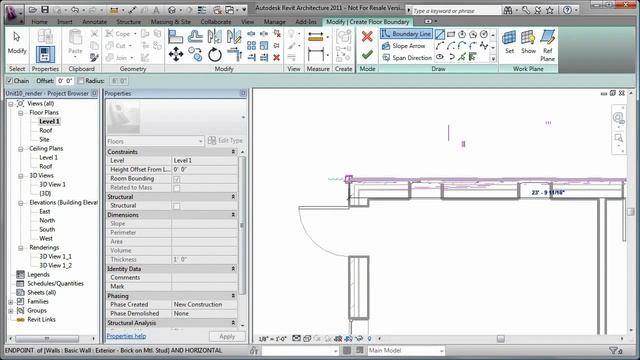Finish edit mode with green checkmark
The image size is (640, 360).
point(367,54)
